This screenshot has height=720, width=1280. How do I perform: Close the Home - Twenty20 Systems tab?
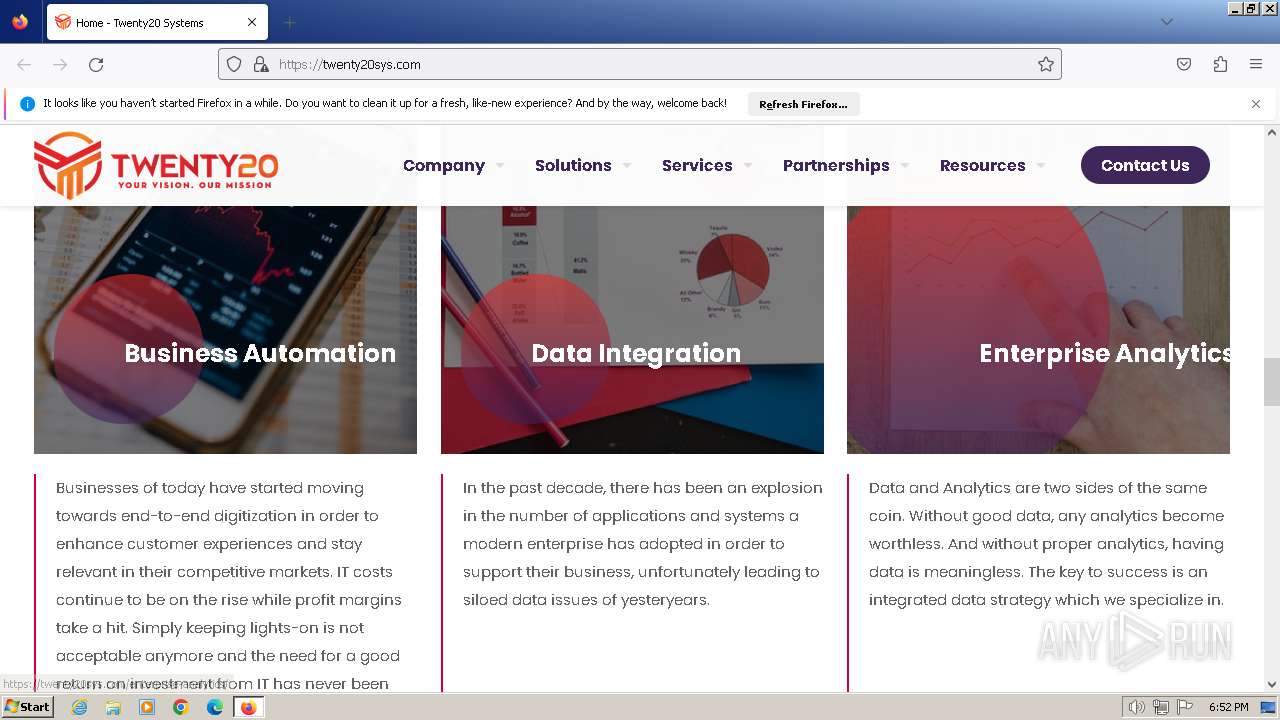pos(252,22)
